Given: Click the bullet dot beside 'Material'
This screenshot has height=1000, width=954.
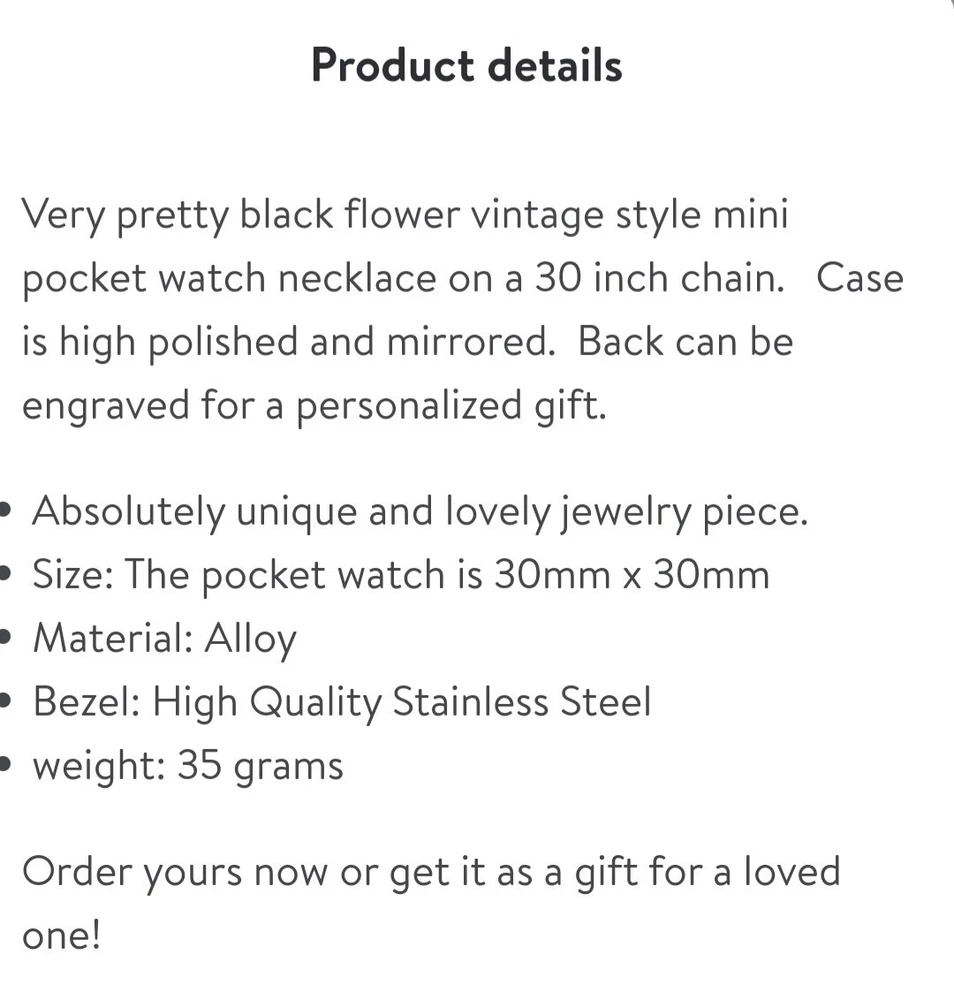Looking at the screenshot, I should tap(6, 639).
